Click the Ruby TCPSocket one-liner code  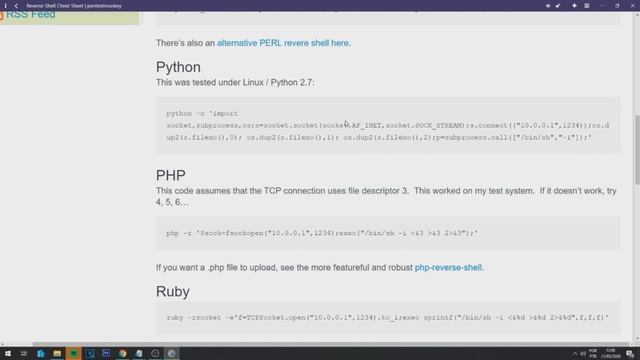tap(387, 317)
